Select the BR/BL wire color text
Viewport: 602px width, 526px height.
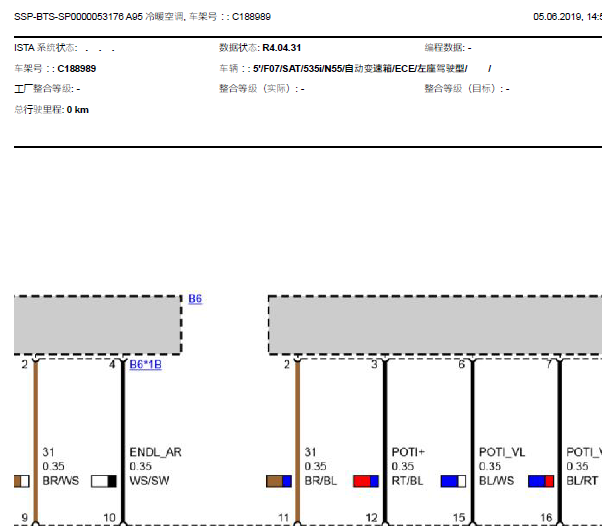click(x=321, y=481)
